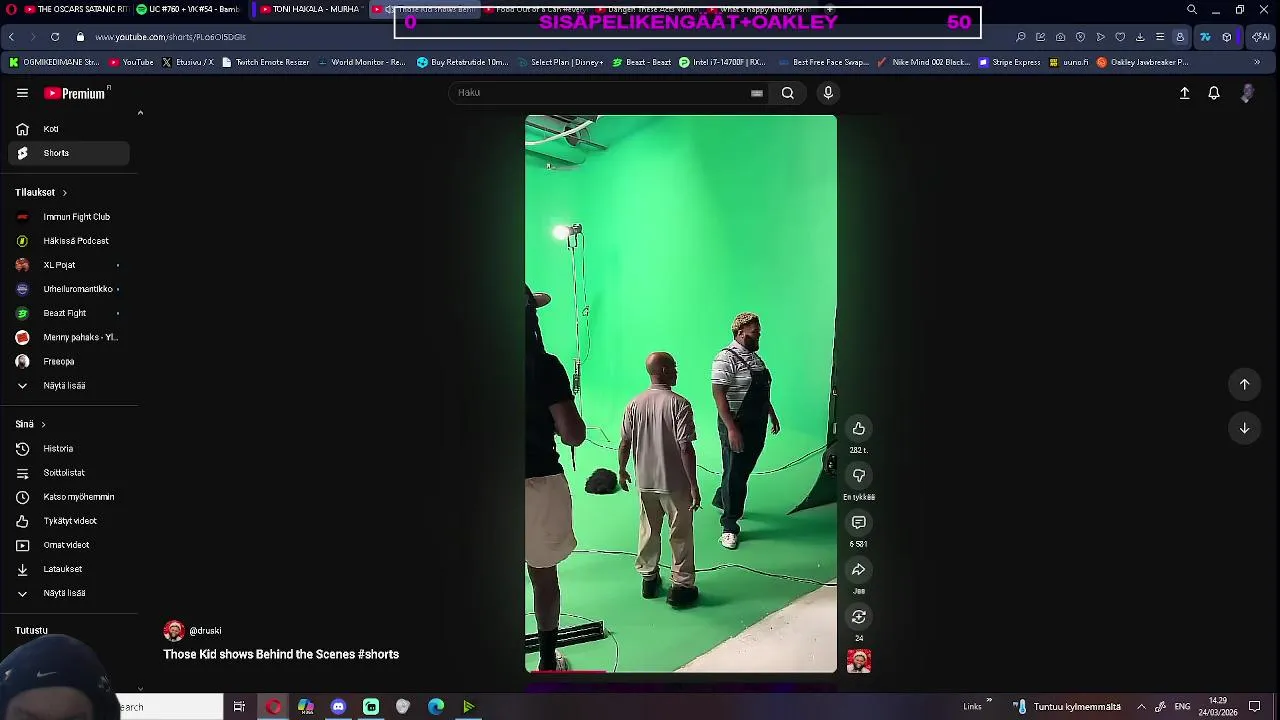Open XL Pojat subscription
Viewport: 1280px width, 720px height.
69,265
